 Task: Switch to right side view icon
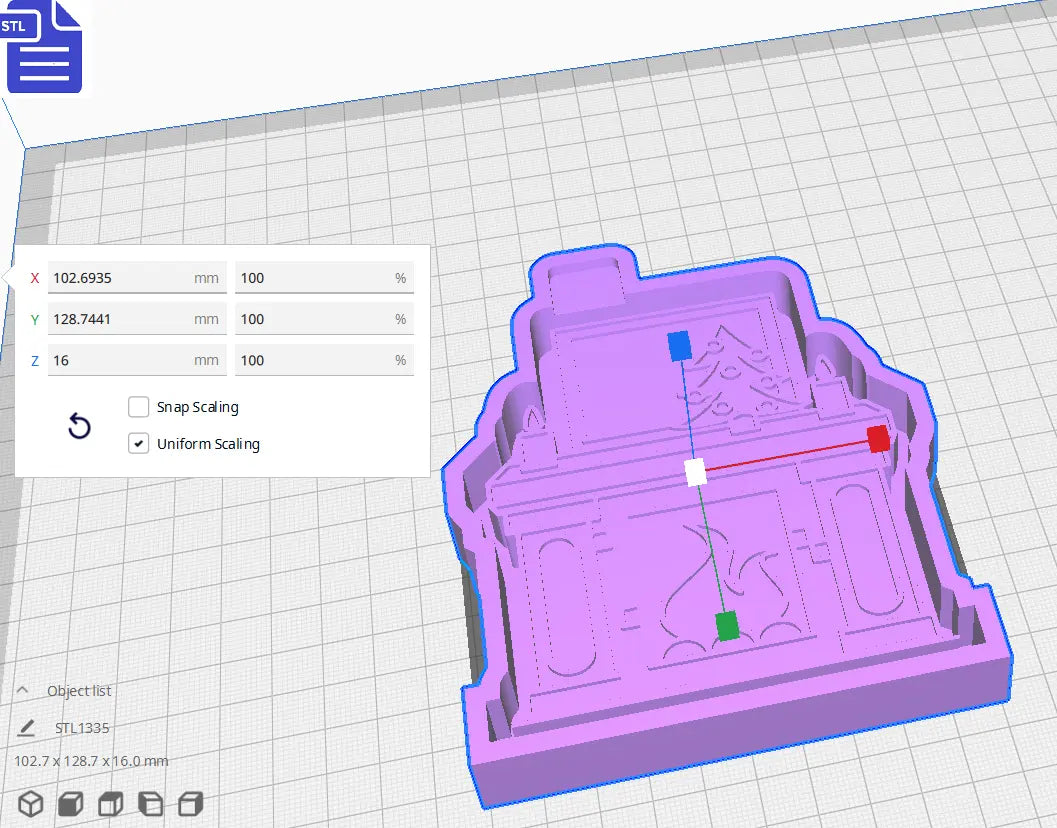tap(190, 803)
